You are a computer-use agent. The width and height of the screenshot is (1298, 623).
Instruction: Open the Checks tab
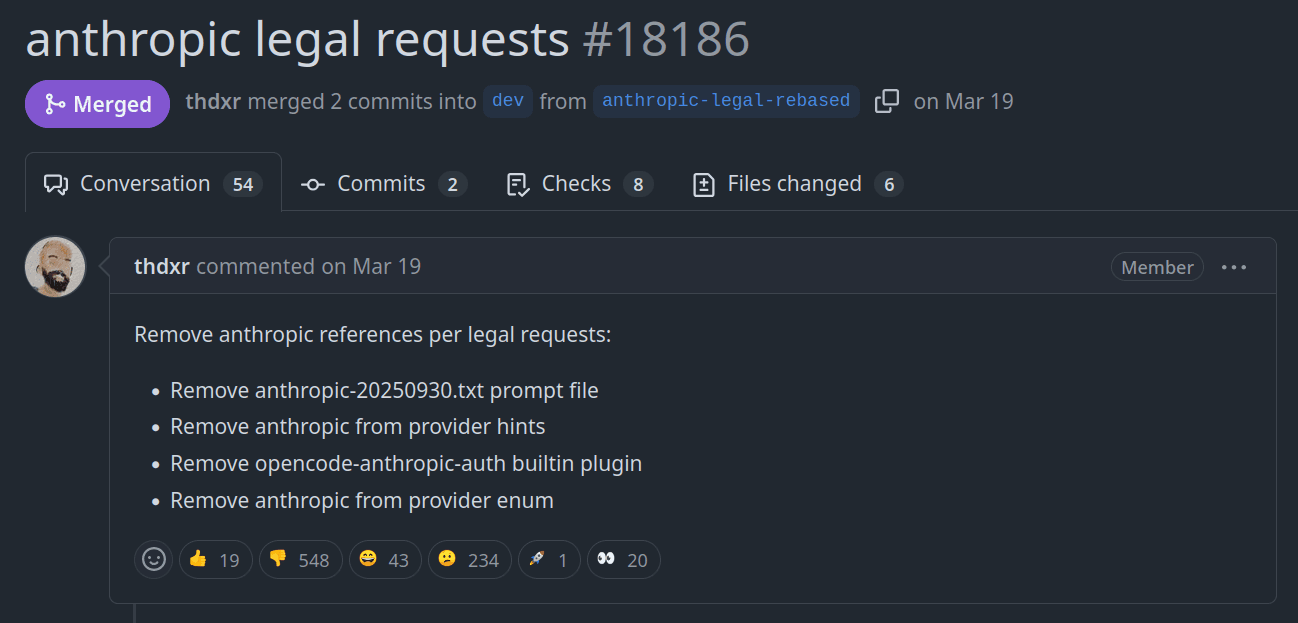(x=580, y=184)
